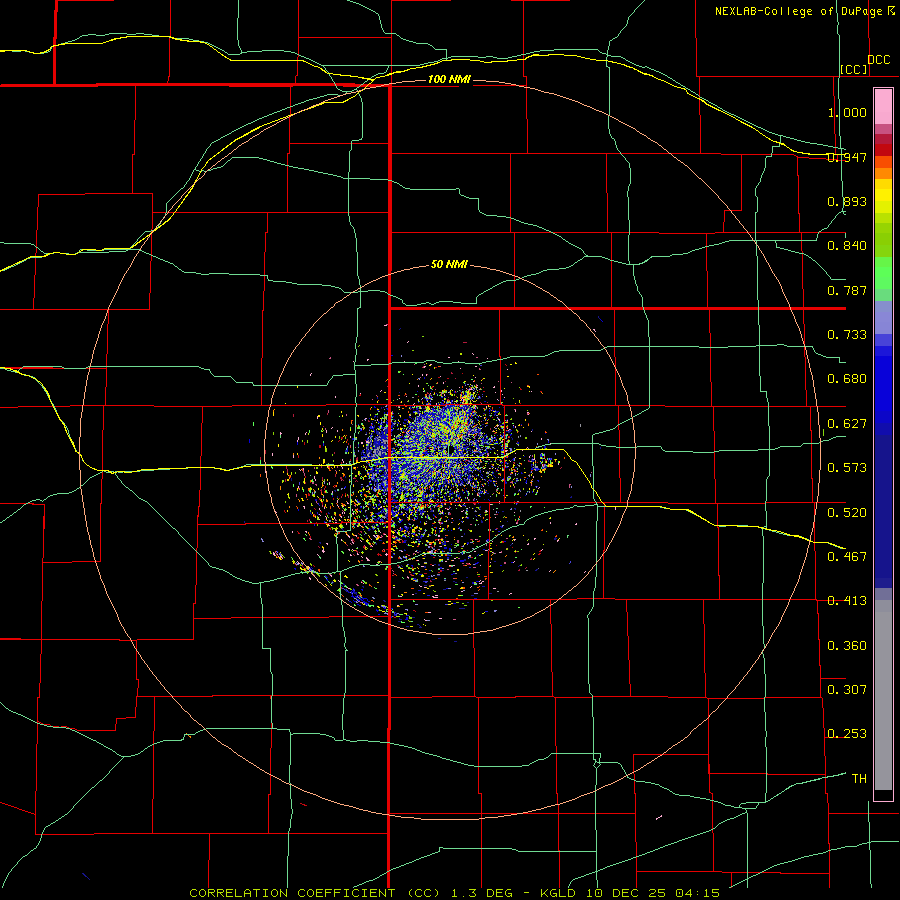The width and height of the screenshot is (900, 900).
Task: Click the 100 NMI range ring label
Action: tap(449, 79)
